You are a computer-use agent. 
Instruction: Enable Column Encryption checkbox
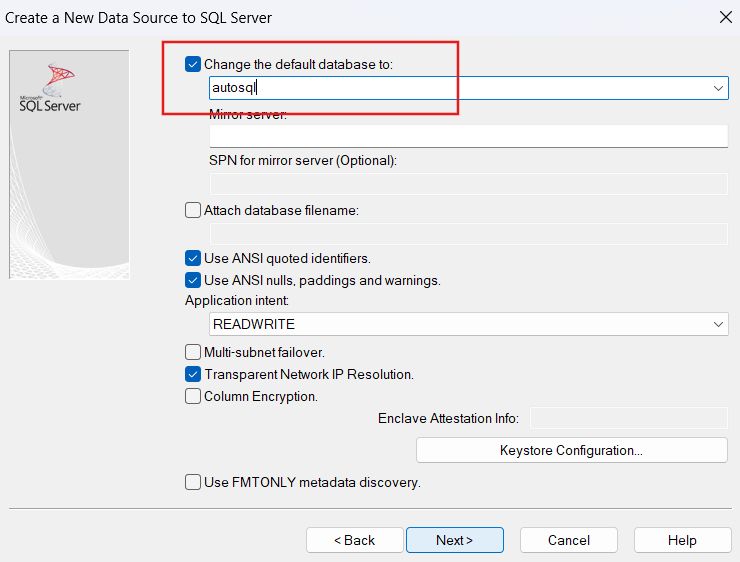pyautogui.click(x=193, y=396)
